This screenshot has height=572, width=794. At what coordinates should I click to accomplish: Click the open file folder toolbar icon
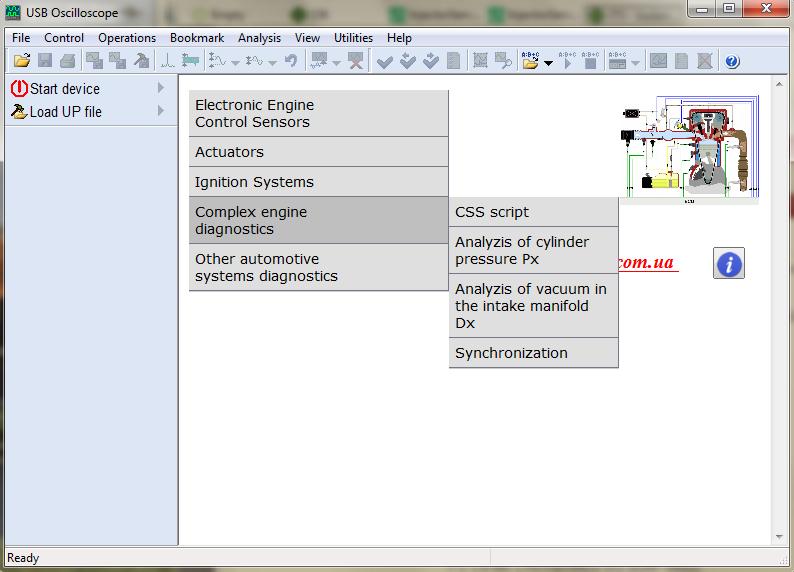point(21,61)
